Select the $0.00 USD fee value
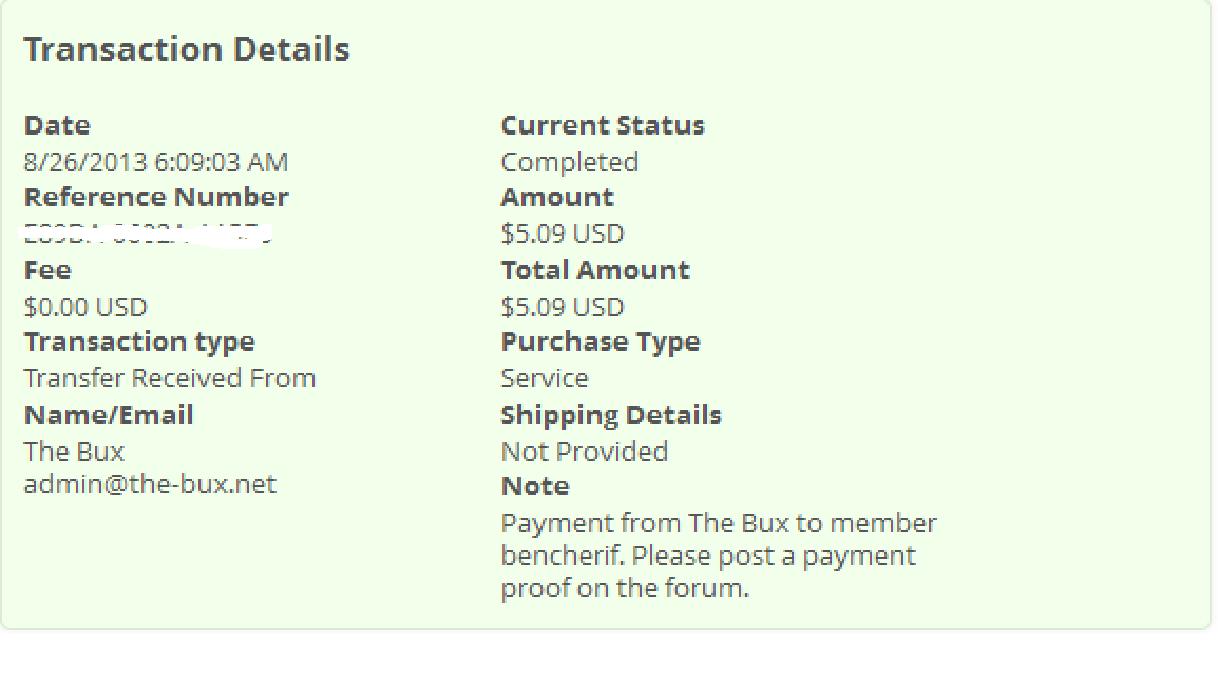This screenshot has height=698, width=1218. (85, 307)
